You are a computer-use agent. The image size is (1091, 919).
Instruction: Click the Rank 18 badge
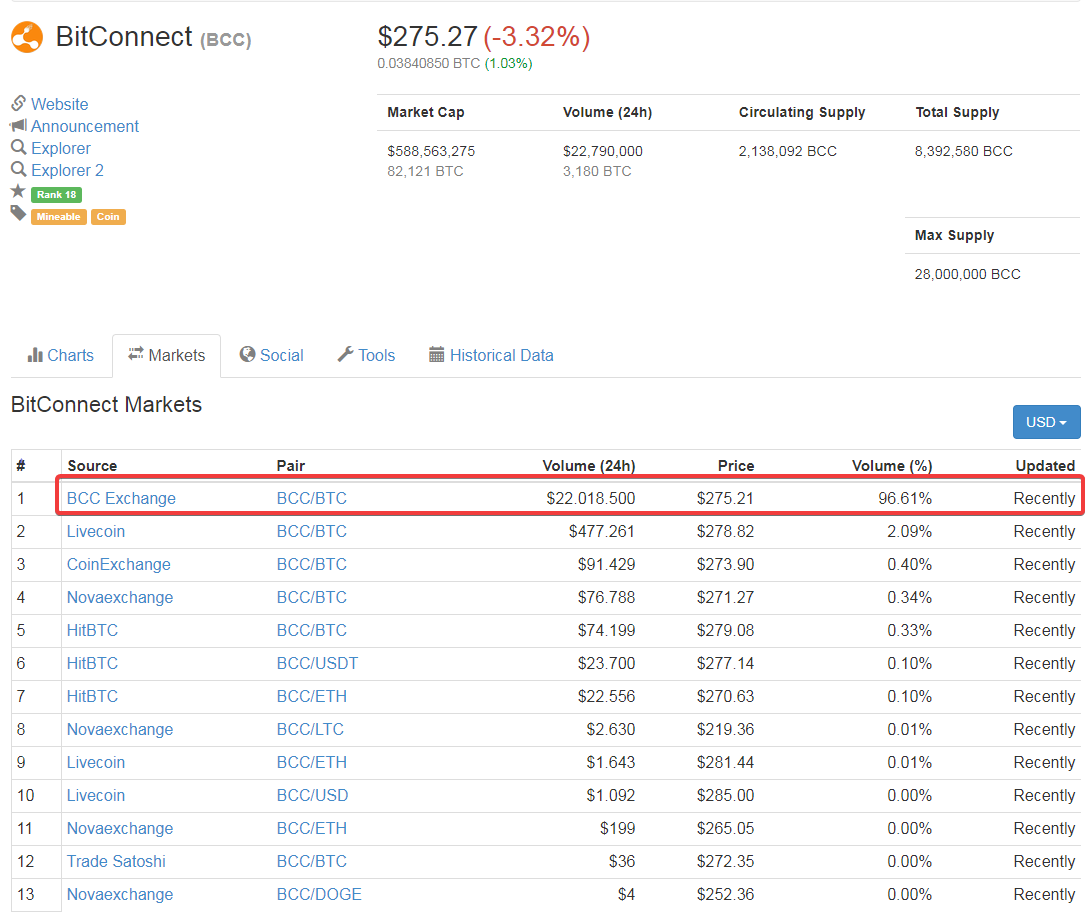coord(56,195)
